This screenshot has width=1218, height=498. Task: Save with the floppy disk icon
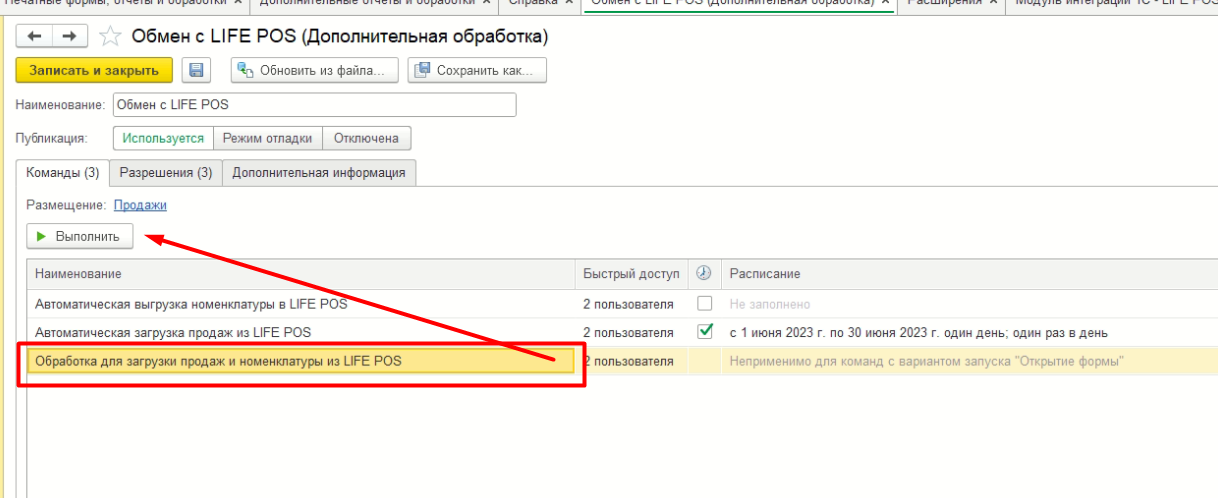pos(195,71)
